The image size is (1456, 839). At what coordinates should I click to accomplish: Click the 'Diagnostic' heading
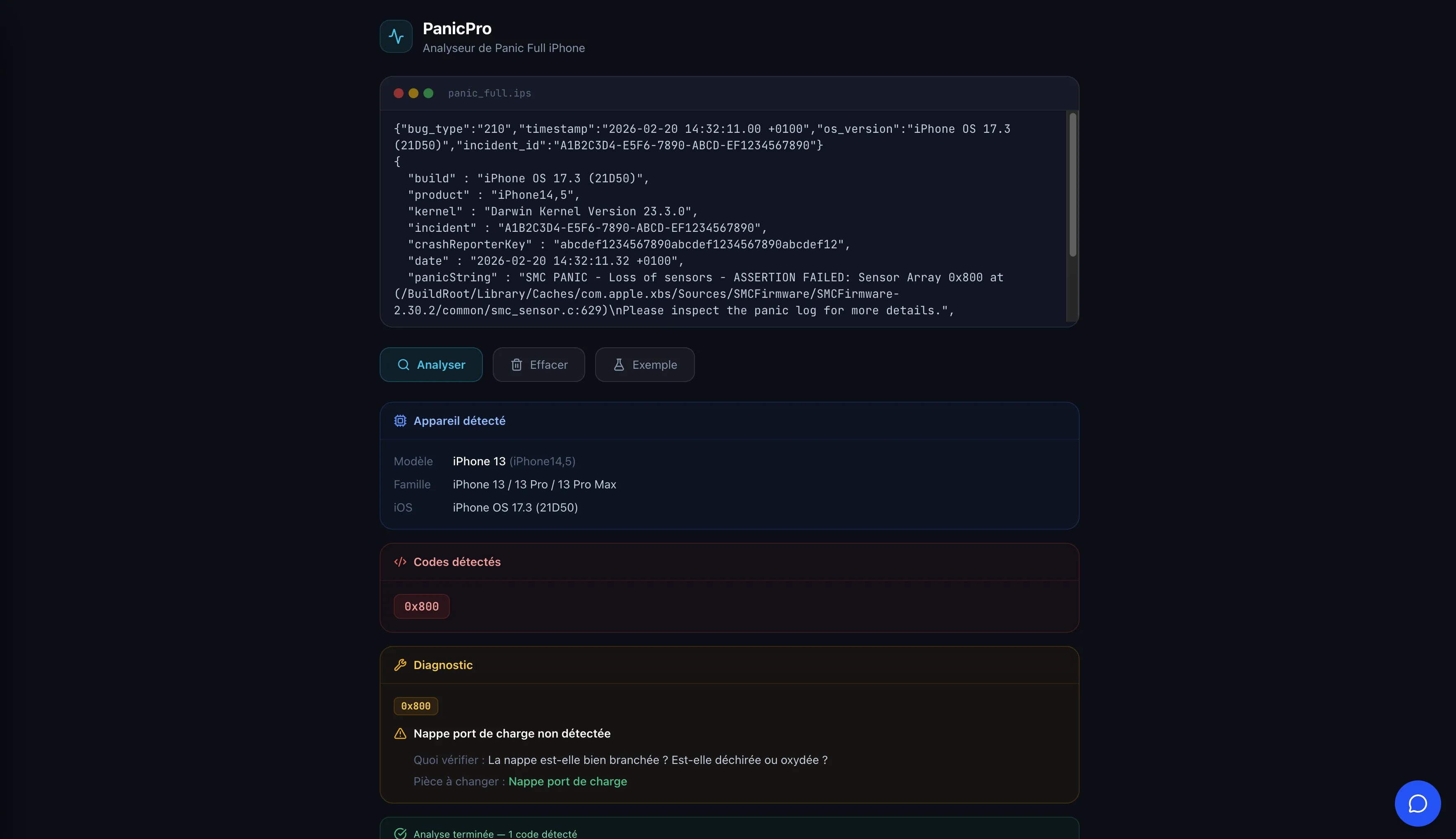coord(443,665)
